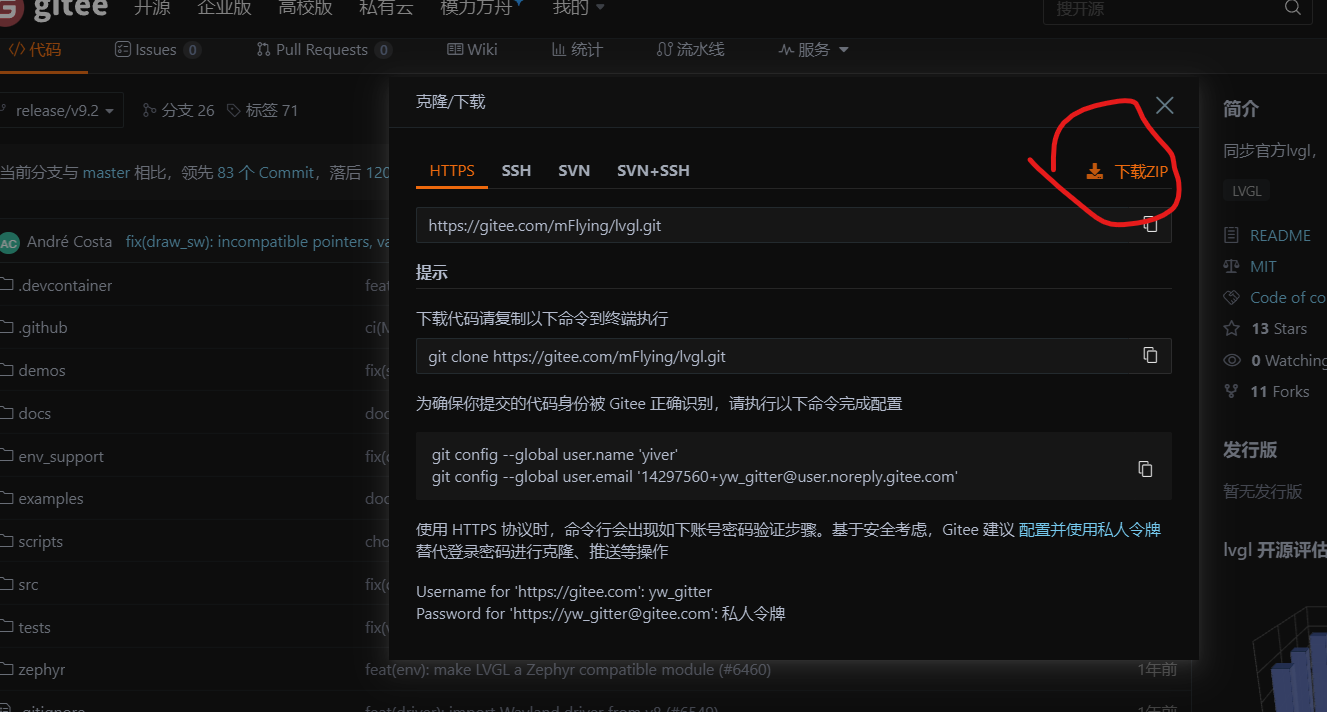Click the Watching count link

[1288, 360]
